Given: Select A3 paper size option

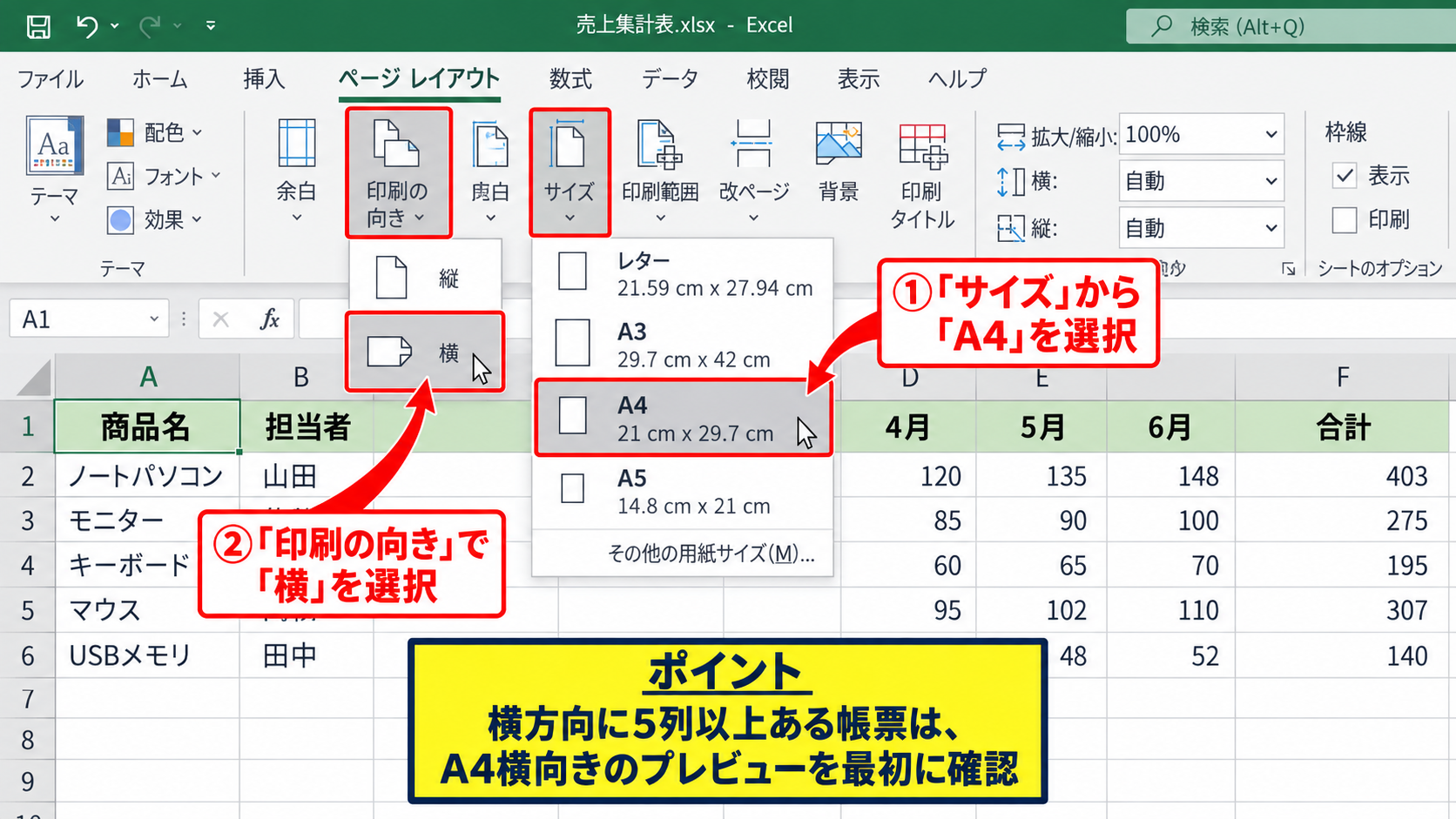Looking at the screenshot, I should [683, 345].
